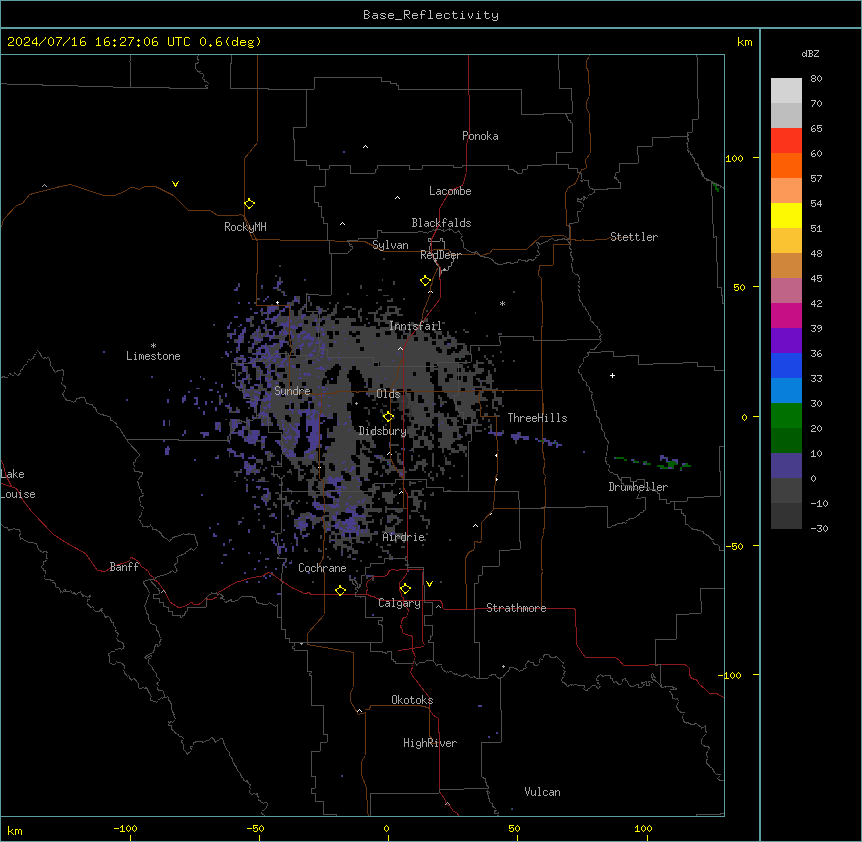This screenshot has height=842, width=862.
Task: Click the Stettler label
Action: click(x=634, y=237)
